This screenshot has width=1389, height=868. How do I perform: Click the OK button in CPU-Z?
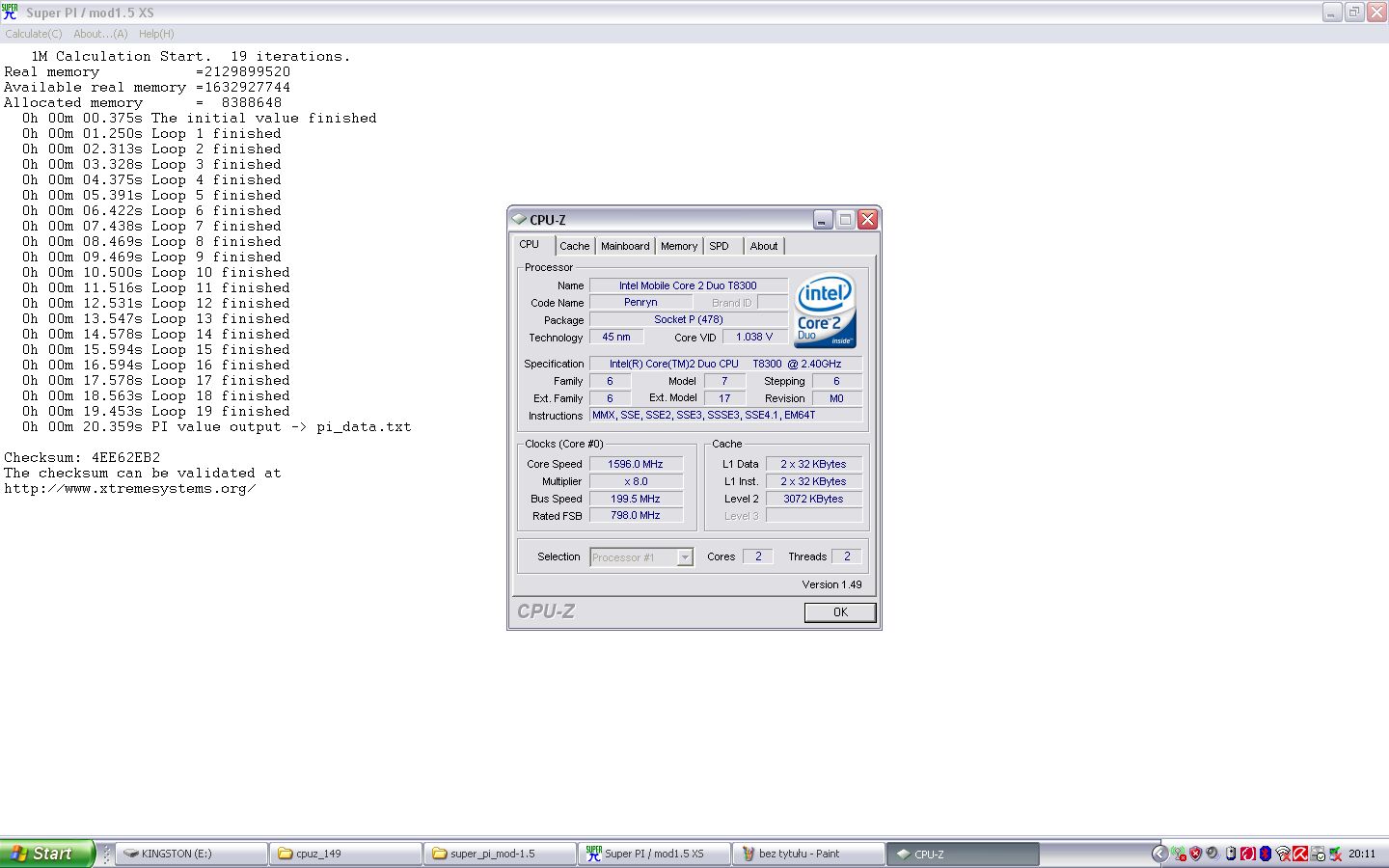(x=840, y=612)
